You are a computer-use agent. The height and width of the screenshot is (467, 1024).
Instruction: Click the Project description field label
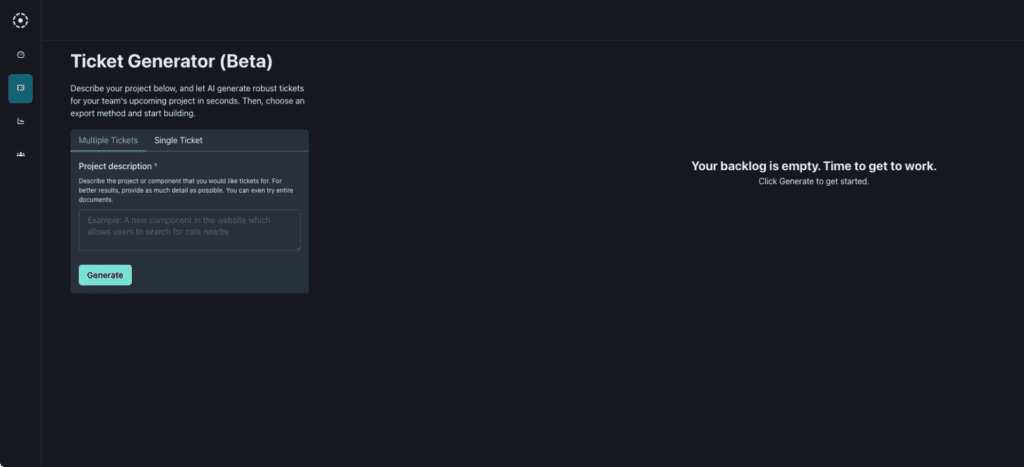[115, 166]
